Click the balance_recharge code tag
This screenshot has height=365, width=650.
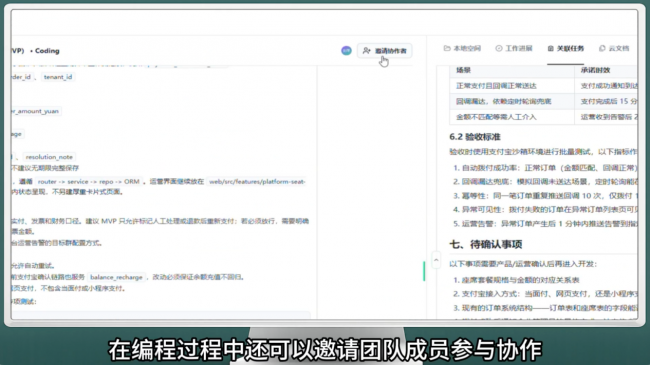coord(116,277)
